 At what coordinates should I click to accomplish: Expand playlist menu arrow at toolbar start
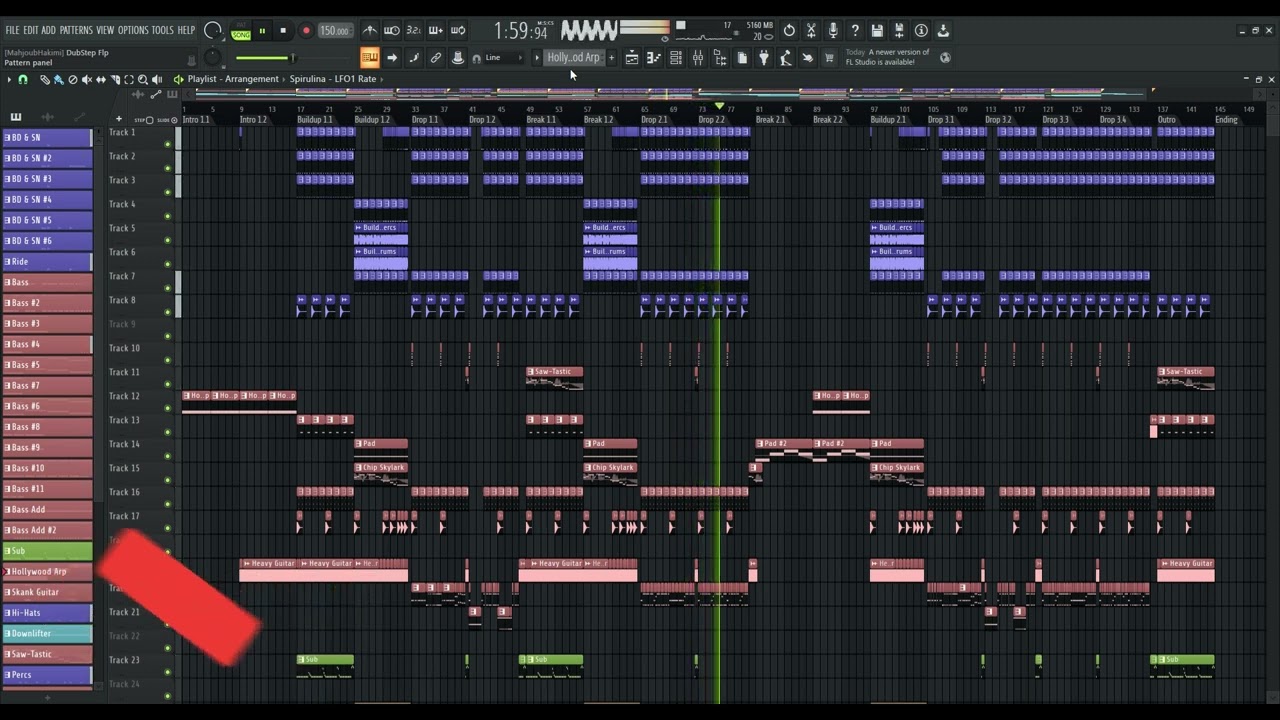[9, 79]
